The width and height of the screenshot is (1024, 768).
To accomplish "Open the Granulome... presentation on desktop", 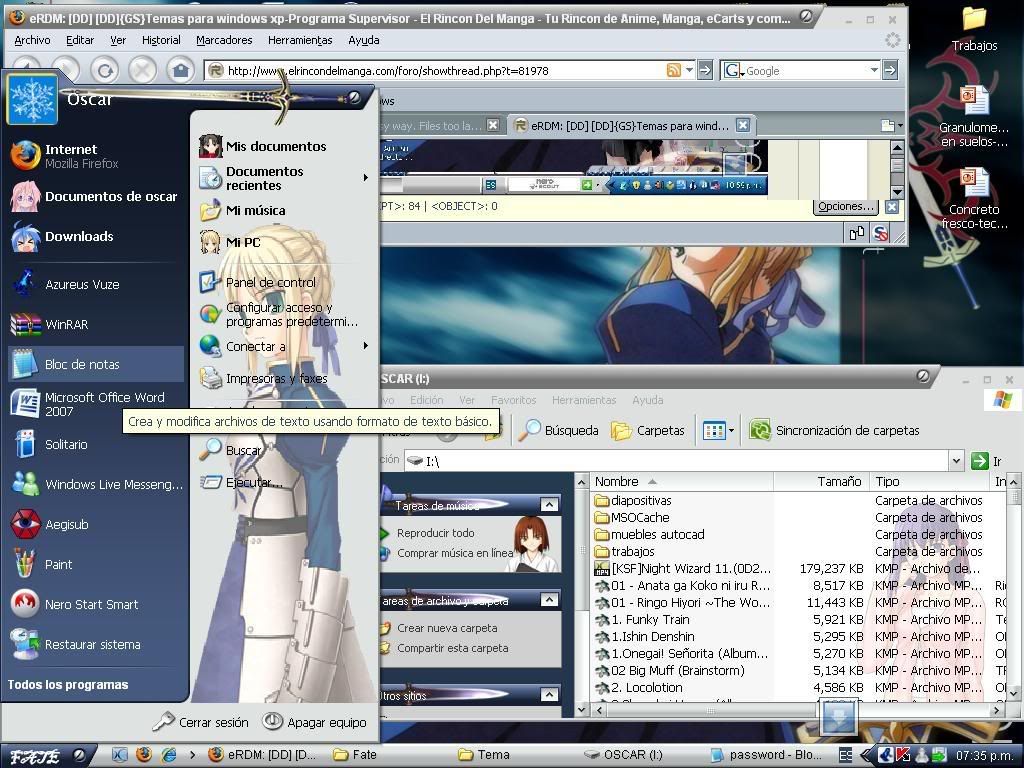I will point(974,117).
